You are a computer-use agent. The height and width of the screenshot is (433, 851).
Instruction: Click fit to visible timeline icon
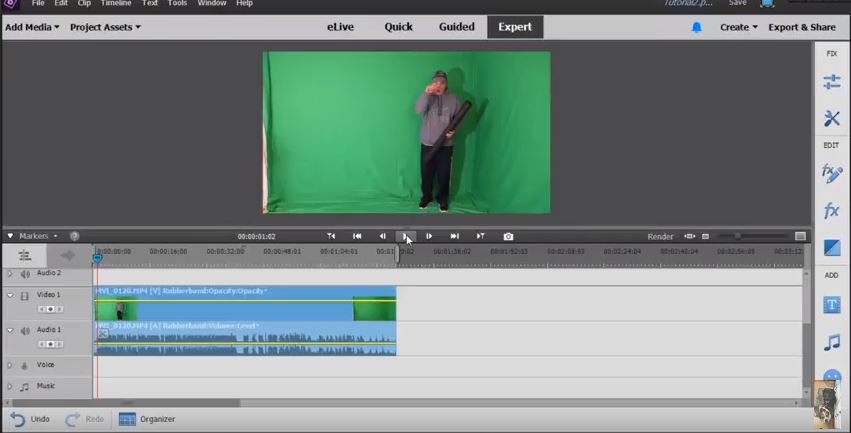[x=689, y=236]
